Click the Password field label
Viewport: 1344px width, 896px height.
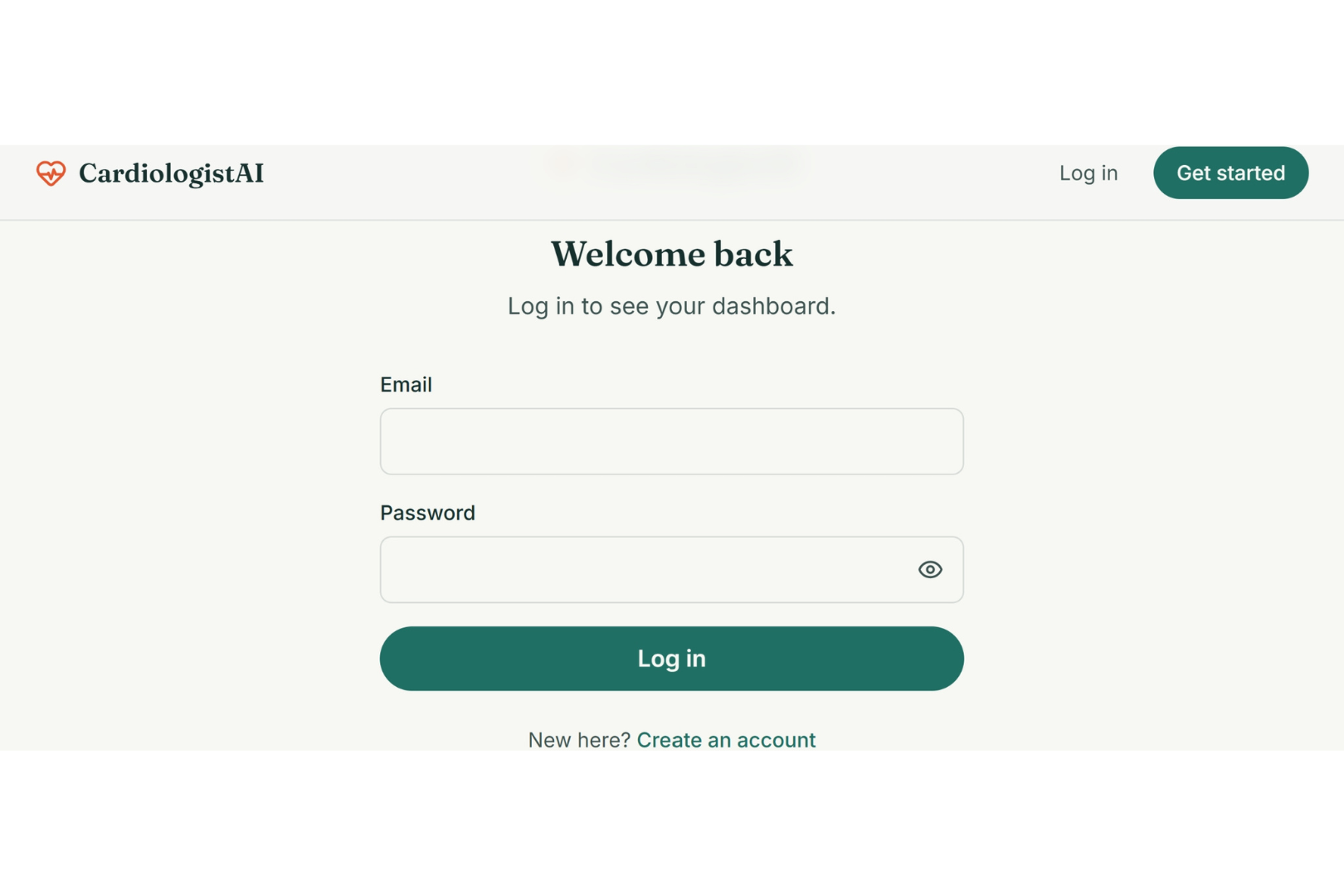[427, 513]
